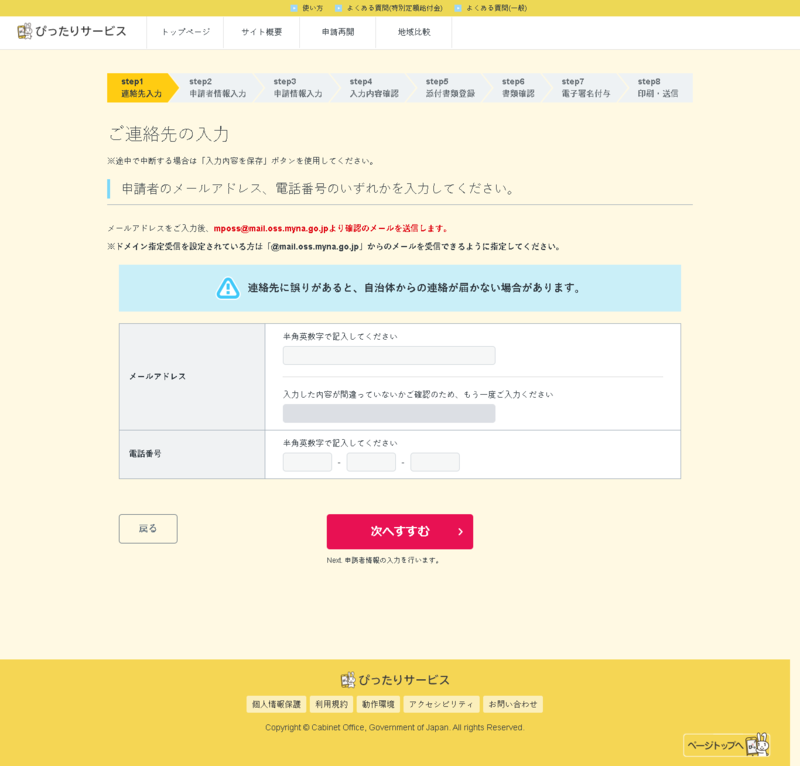Viewport: 800px width, 766px height.
Task: Open 利用規約 footer link
Action: [331, 704]
